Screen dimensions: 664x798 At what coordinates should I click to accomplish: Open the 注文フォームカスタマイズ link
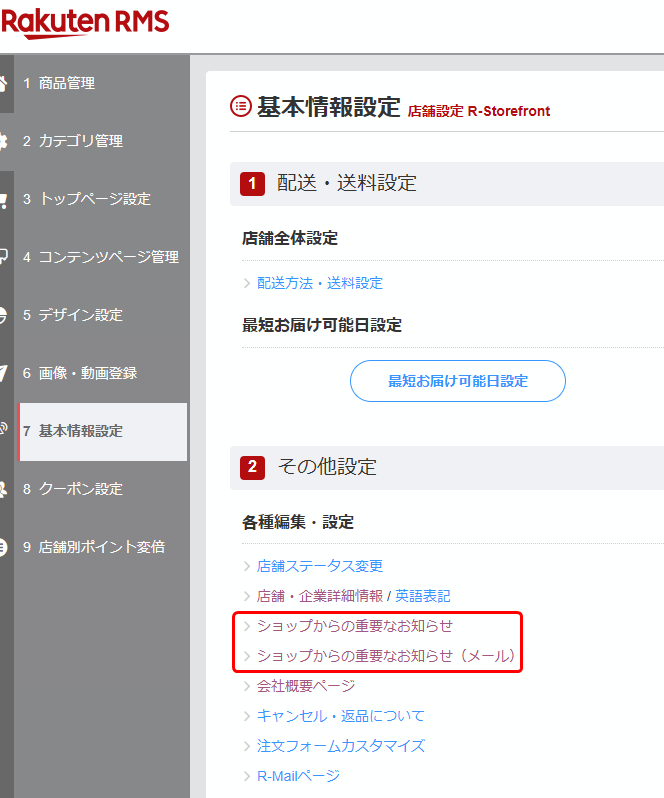tap(340, 746)
